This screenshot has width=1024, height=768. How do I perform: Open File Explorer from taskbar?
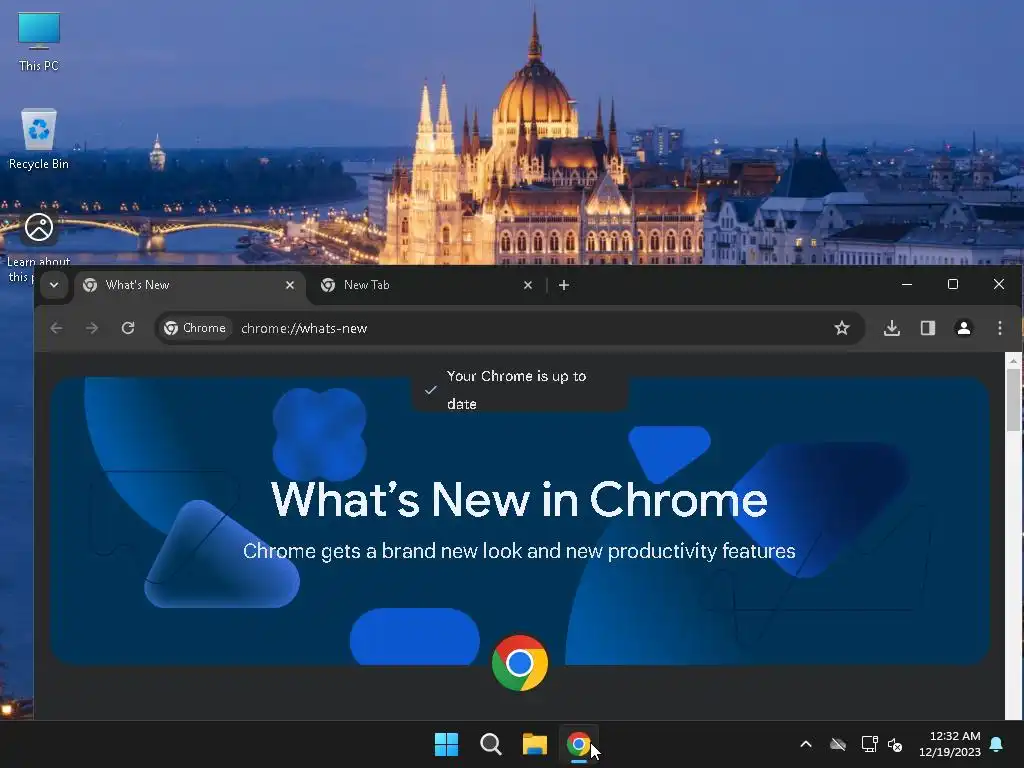535,744
